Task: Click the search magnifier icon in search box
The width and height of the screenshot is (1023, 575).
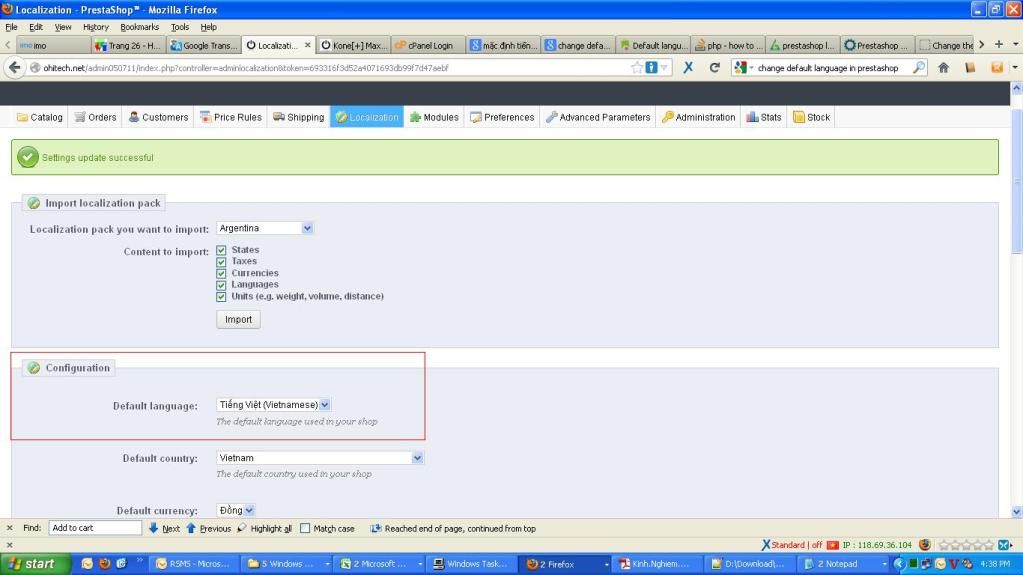Action: [x=919, y=68]
